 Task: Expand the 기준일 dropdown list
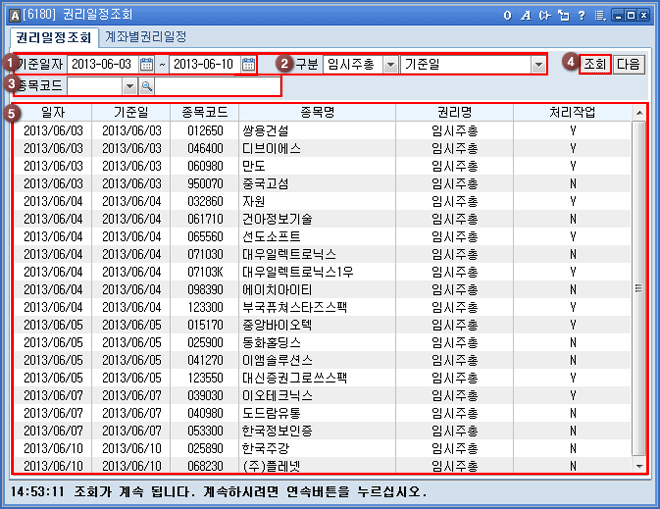point(539,65)
